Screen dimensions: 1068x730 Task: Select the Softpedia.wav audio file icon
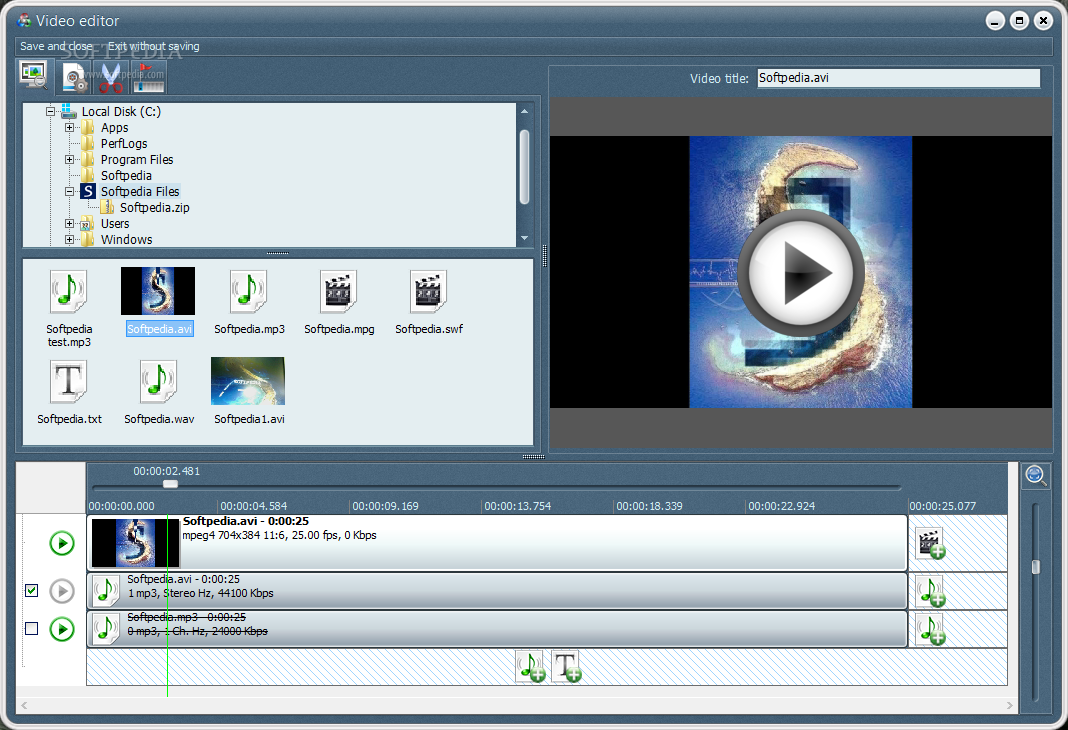pos(158,382)
